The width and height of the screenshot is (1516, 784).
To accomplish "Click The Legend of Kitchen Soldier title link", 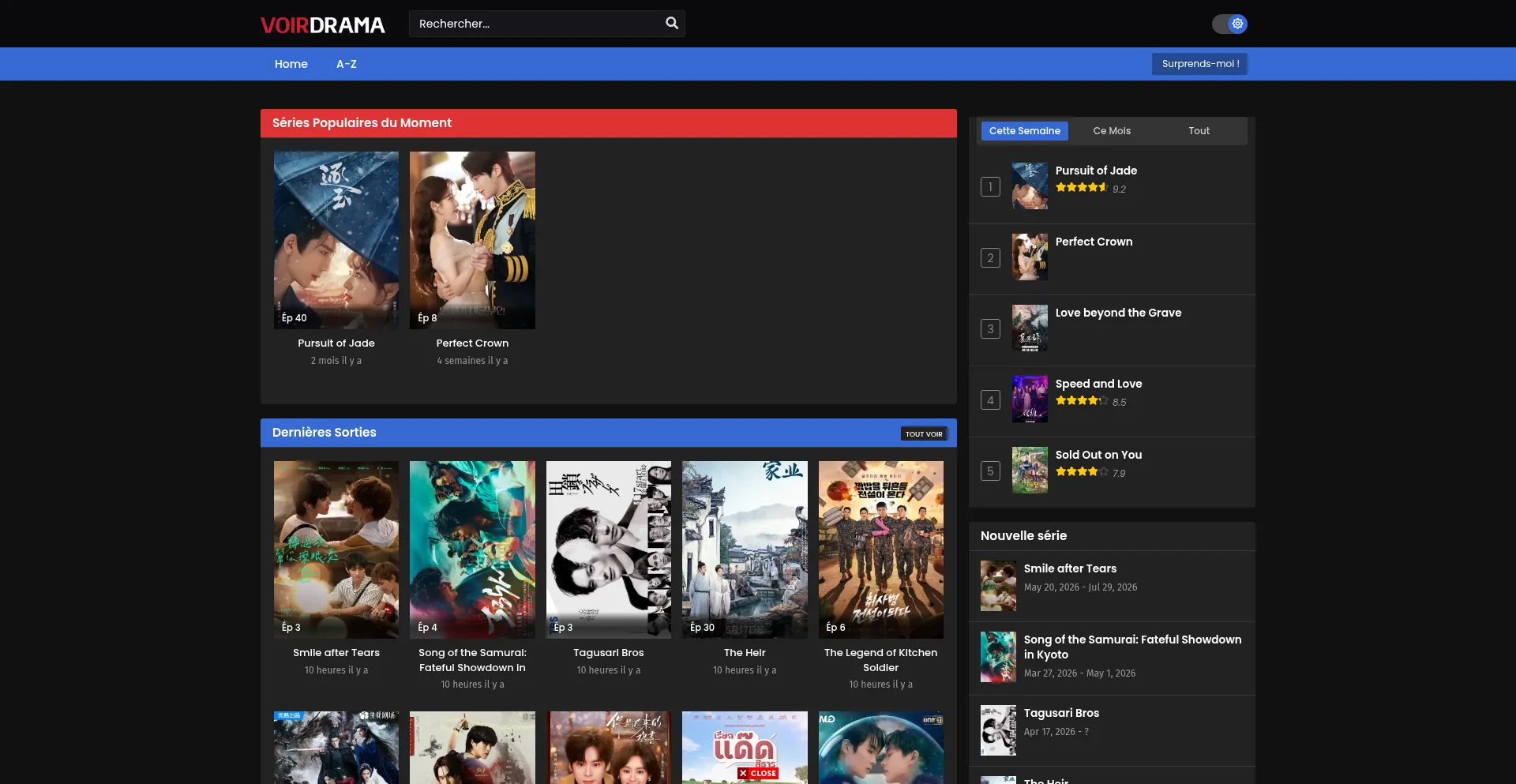I will pos(881,660).
